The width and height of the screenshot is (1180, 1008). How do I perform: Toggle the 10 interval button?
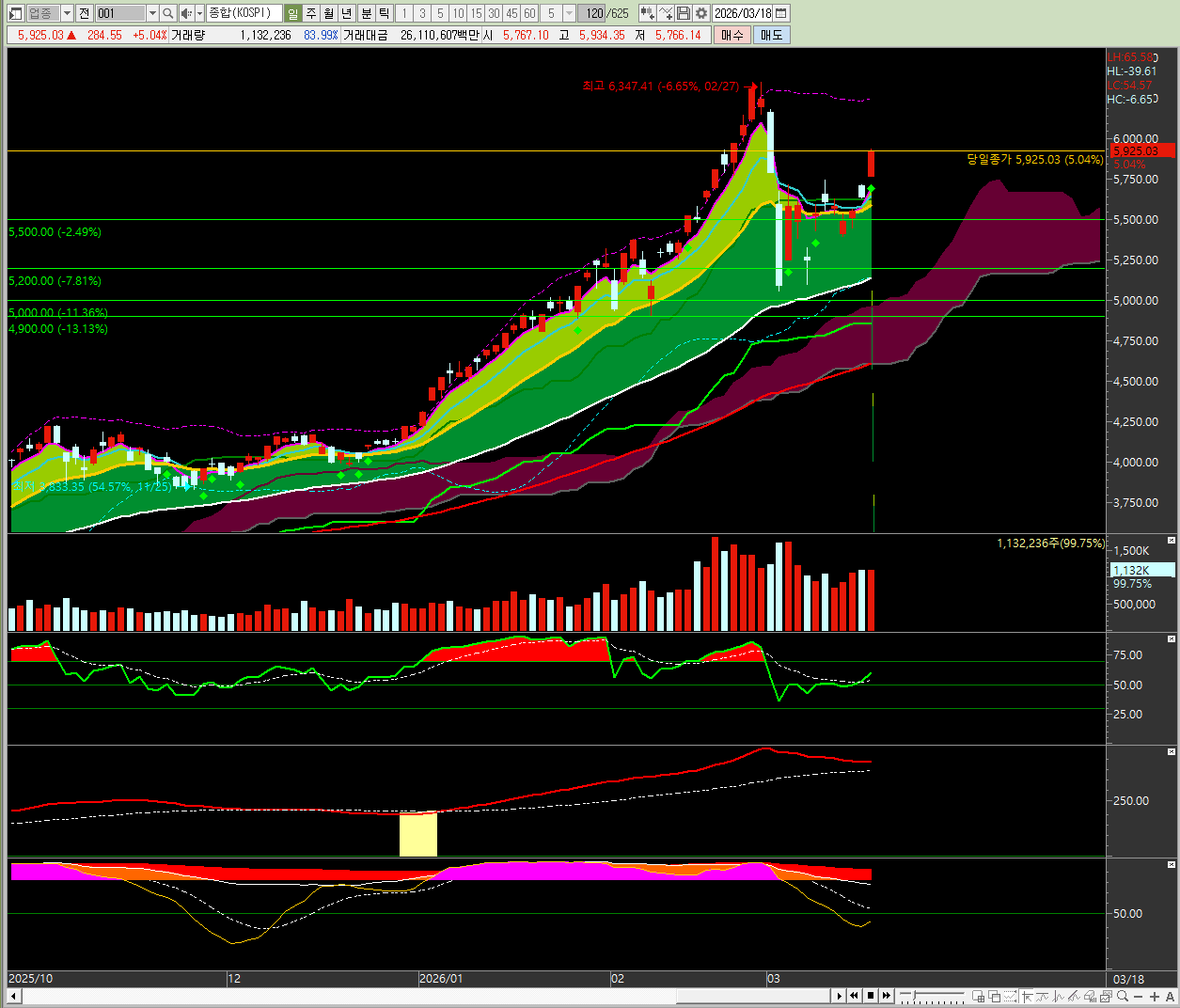coord(458,13)
